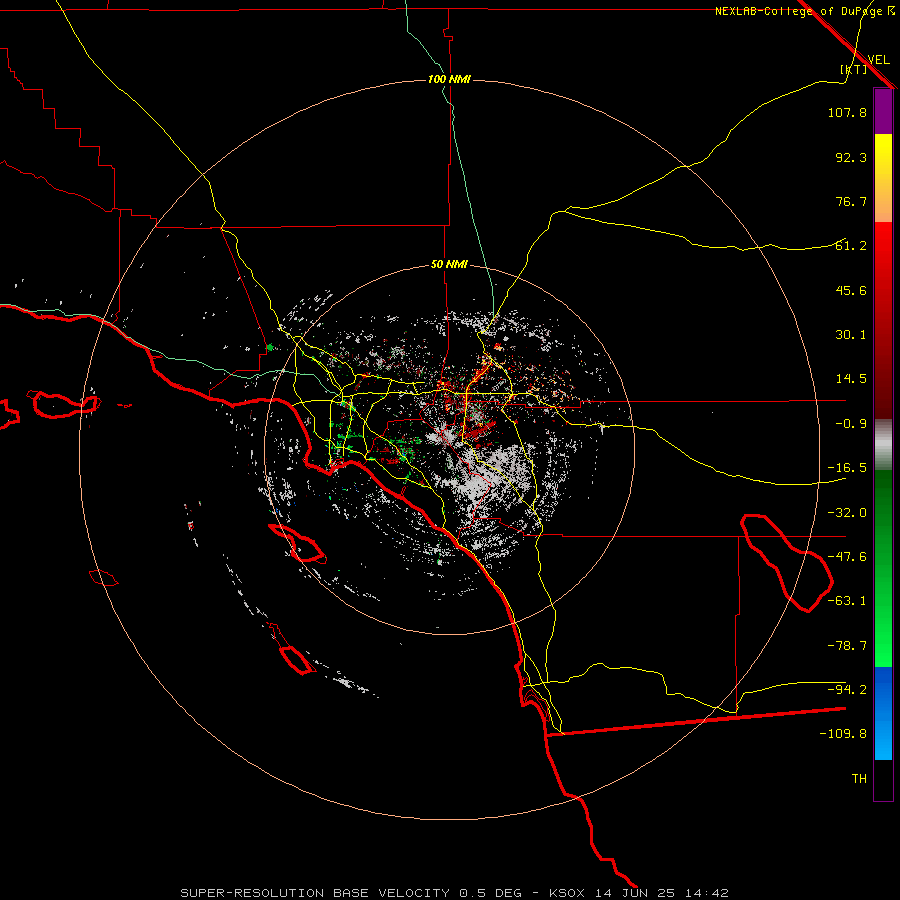Click the -109.8 scale value
The image size is (900, 900).
(843, 734)
